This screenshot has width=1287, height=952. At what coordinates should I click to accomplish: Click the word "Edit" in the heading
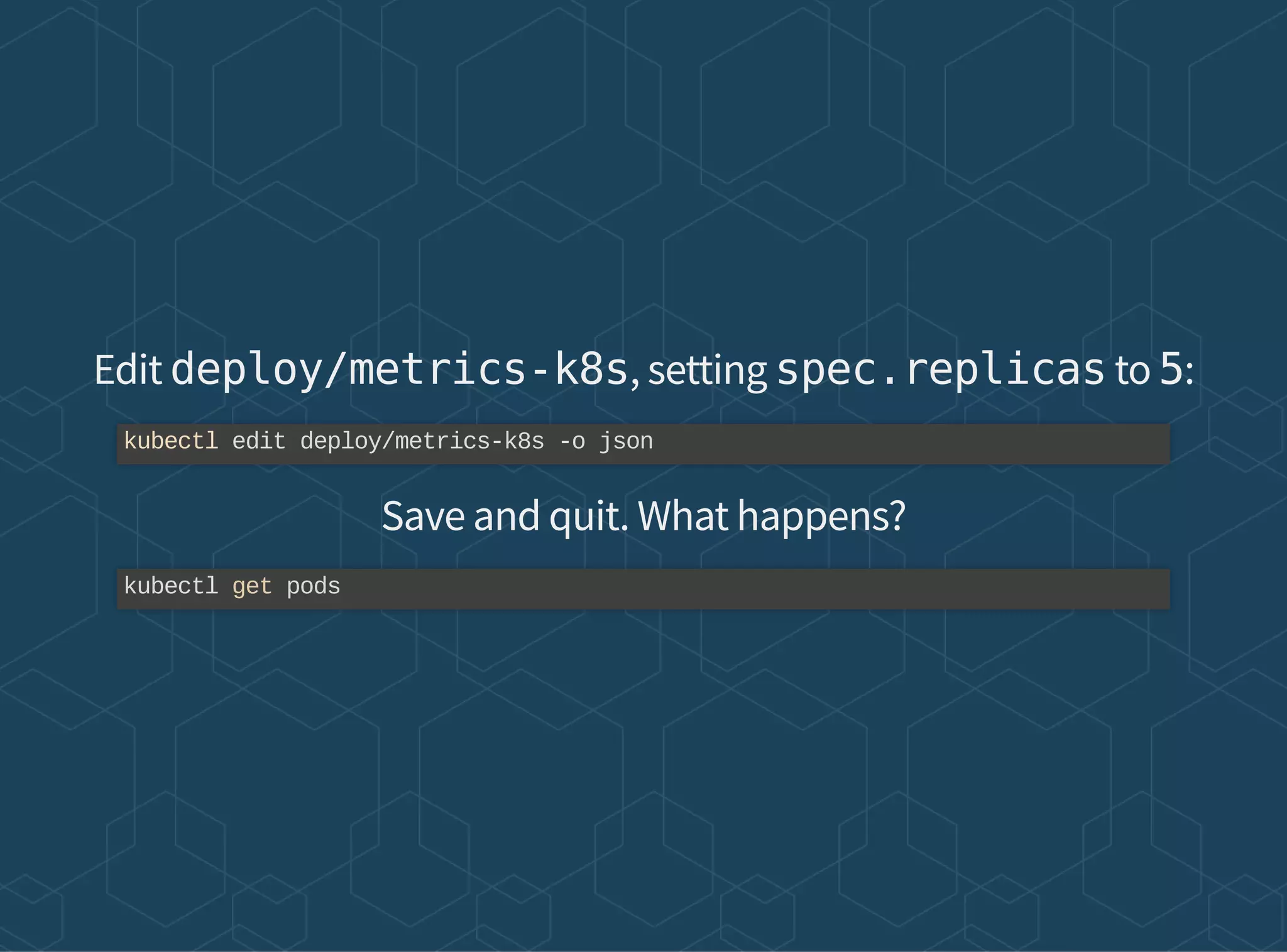[128, 369]
